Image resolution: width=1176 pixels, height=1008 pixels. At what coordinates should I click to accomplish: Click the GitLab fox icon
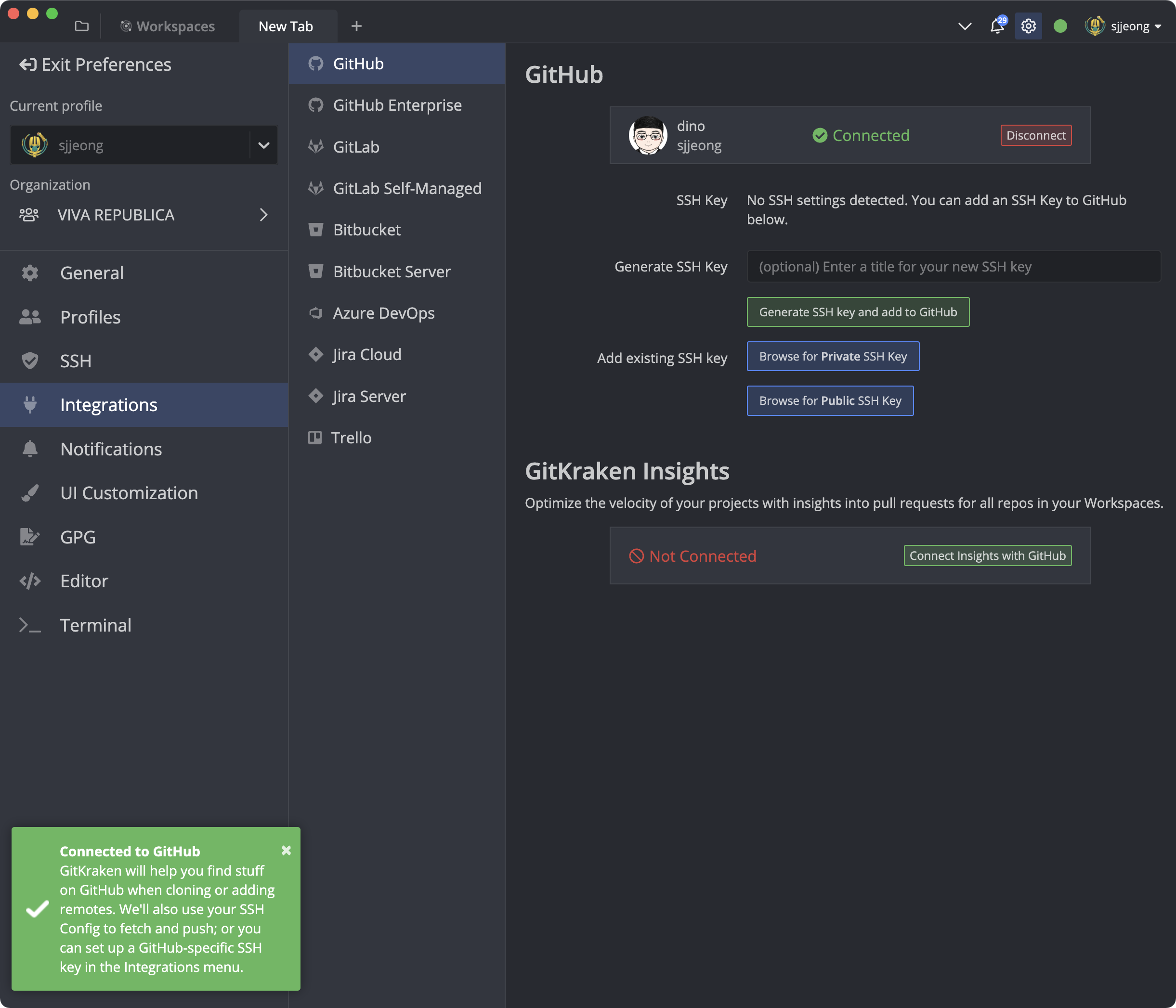(x=315, y=146)
